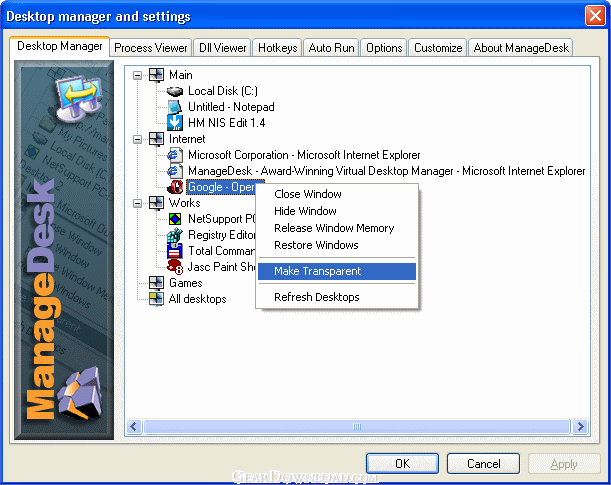Open the Dll Viewer tab
The image size is (611, 485).
(222, 48)
